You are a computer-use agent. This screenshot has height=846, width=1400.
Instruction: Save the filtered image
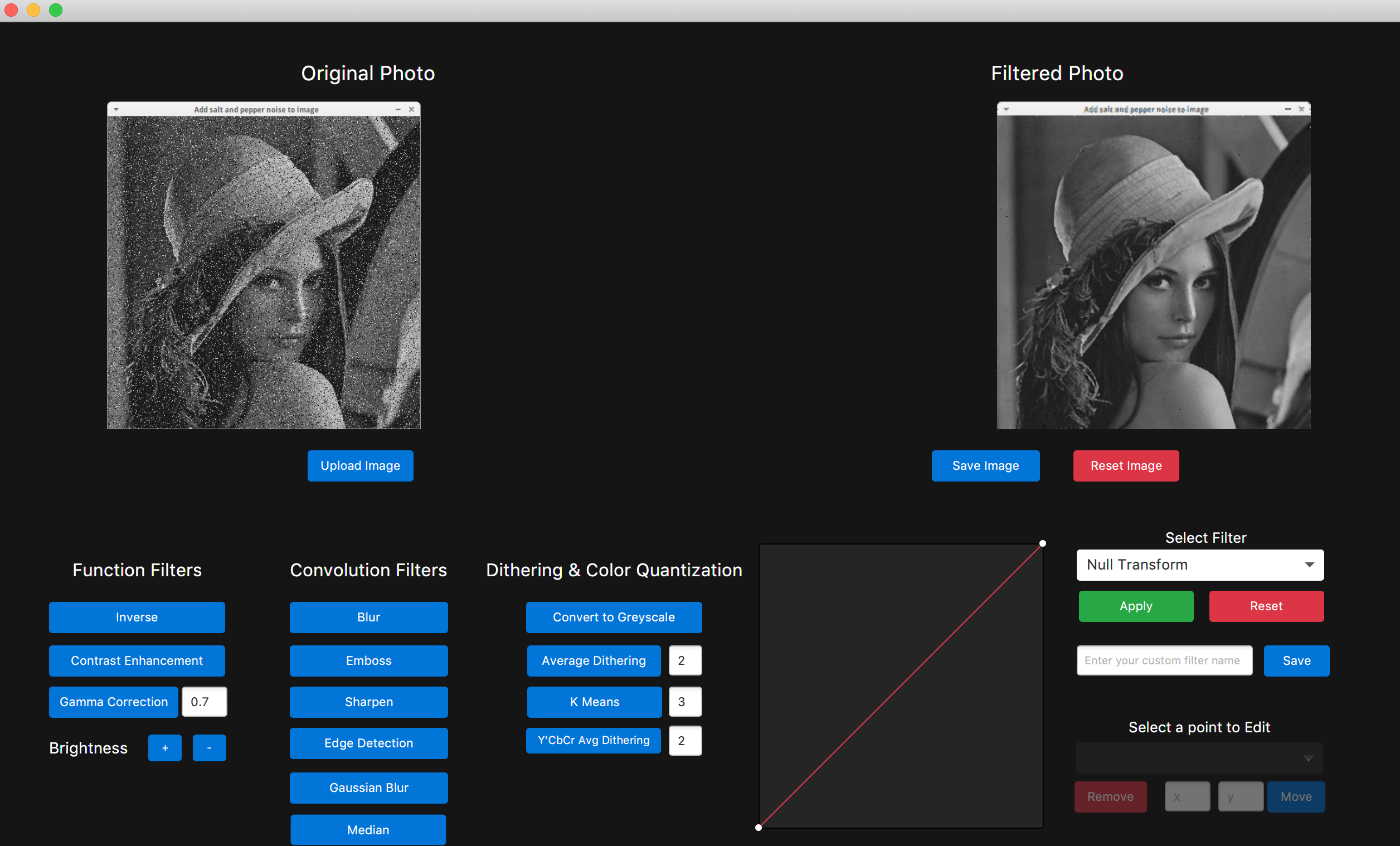(x=985, y=465)
